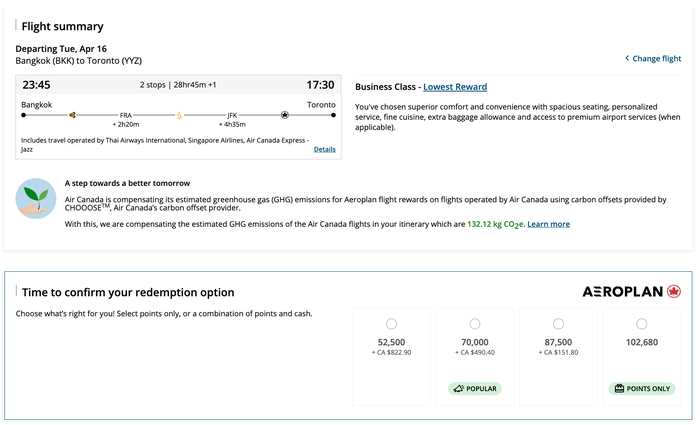Image resolution: width=700 pixels, height=425 pixels.
Task: Click the Star Alliance icon before Toronto
Action: [x=285, y=115]
